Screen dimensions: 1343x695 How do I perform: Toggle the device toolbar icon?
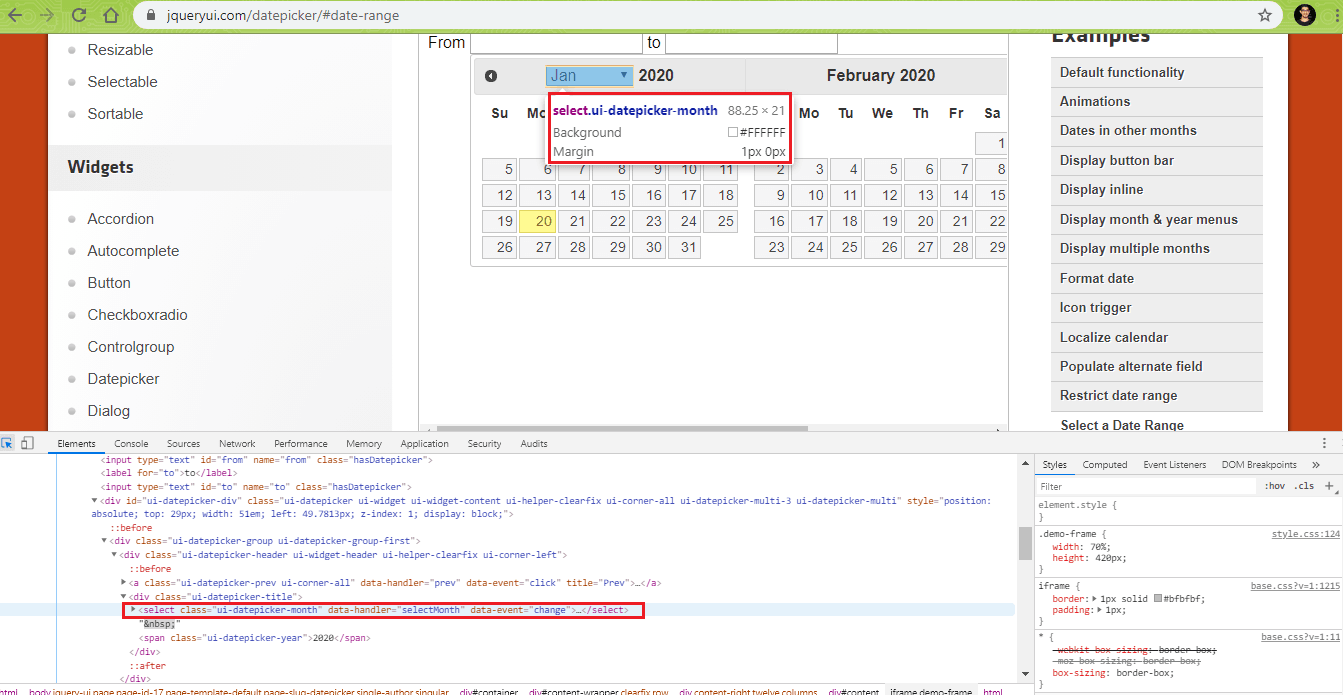point(26,443)
